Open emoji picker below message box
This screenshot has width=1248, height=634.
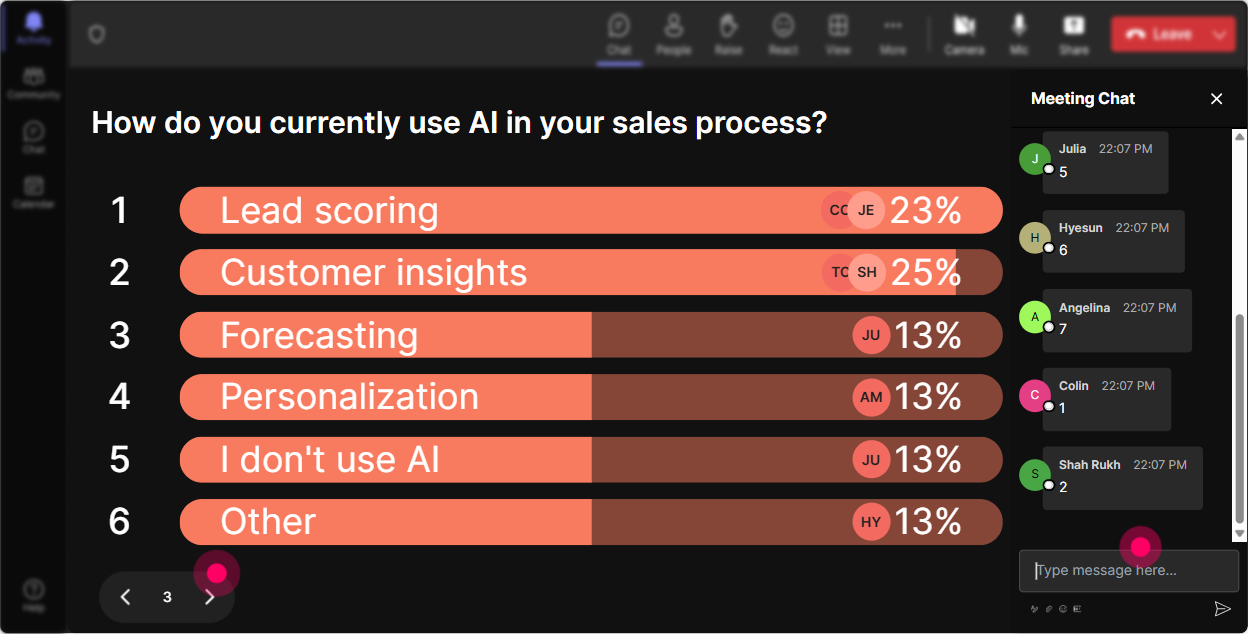(1063, 608)
